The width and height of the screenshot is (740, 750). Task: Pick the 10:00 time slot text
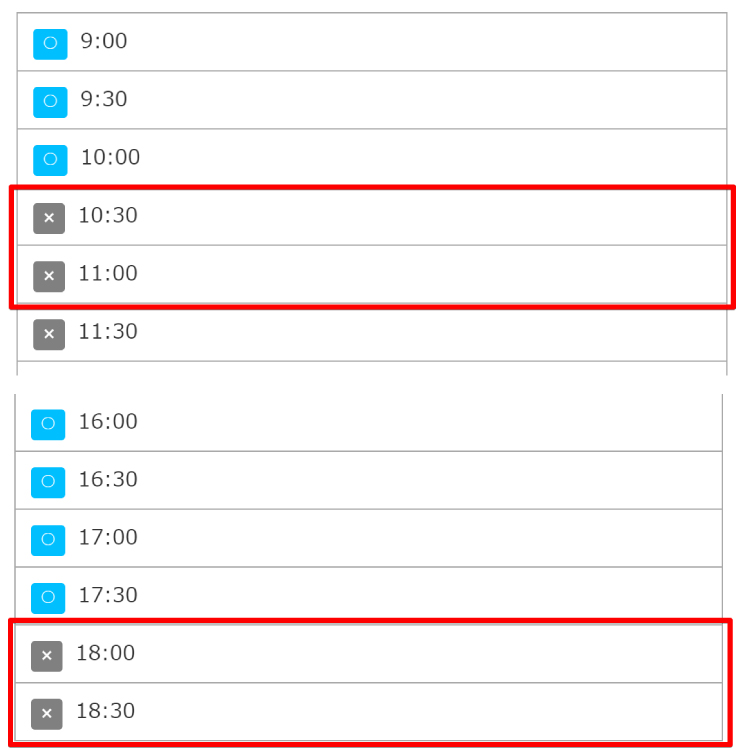(x=110, y=158)
